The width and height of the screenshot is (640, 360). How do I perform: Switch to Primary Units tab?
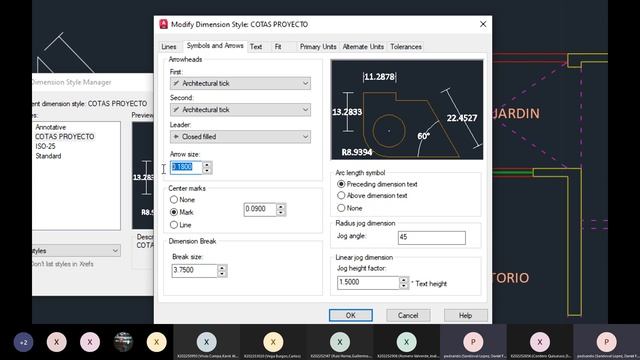tap(318, 47)
